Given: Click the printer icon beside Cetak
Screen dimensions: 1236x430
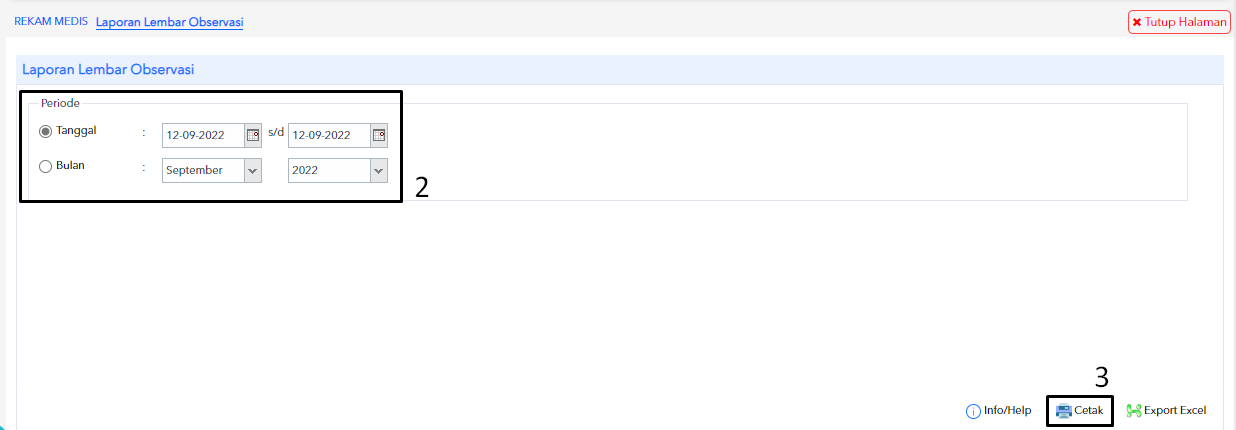Looking at the screenshot, I should (1063, 411).
